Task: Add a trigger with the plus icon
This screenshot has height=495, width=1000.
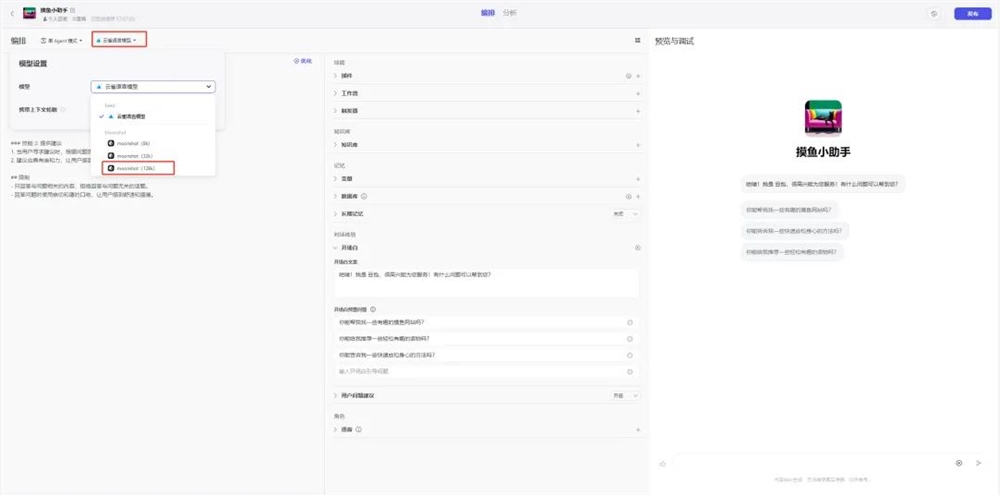Action: [x=638, y=110]
